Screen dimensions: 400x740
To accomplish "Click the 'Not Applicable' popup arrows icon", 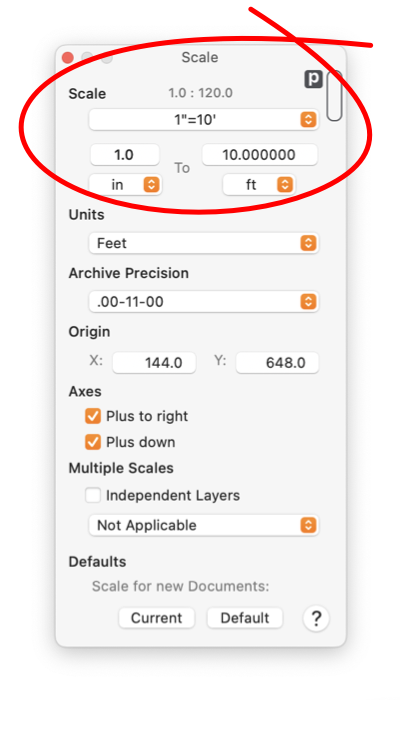I will click(308, 525).
